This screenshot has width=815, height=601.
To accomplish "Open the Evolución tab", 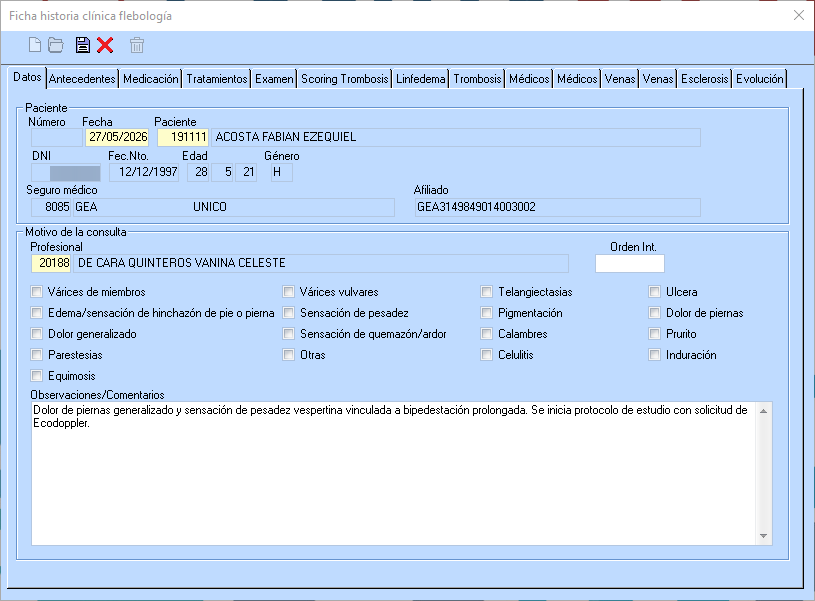I will [x=759, y=79].
